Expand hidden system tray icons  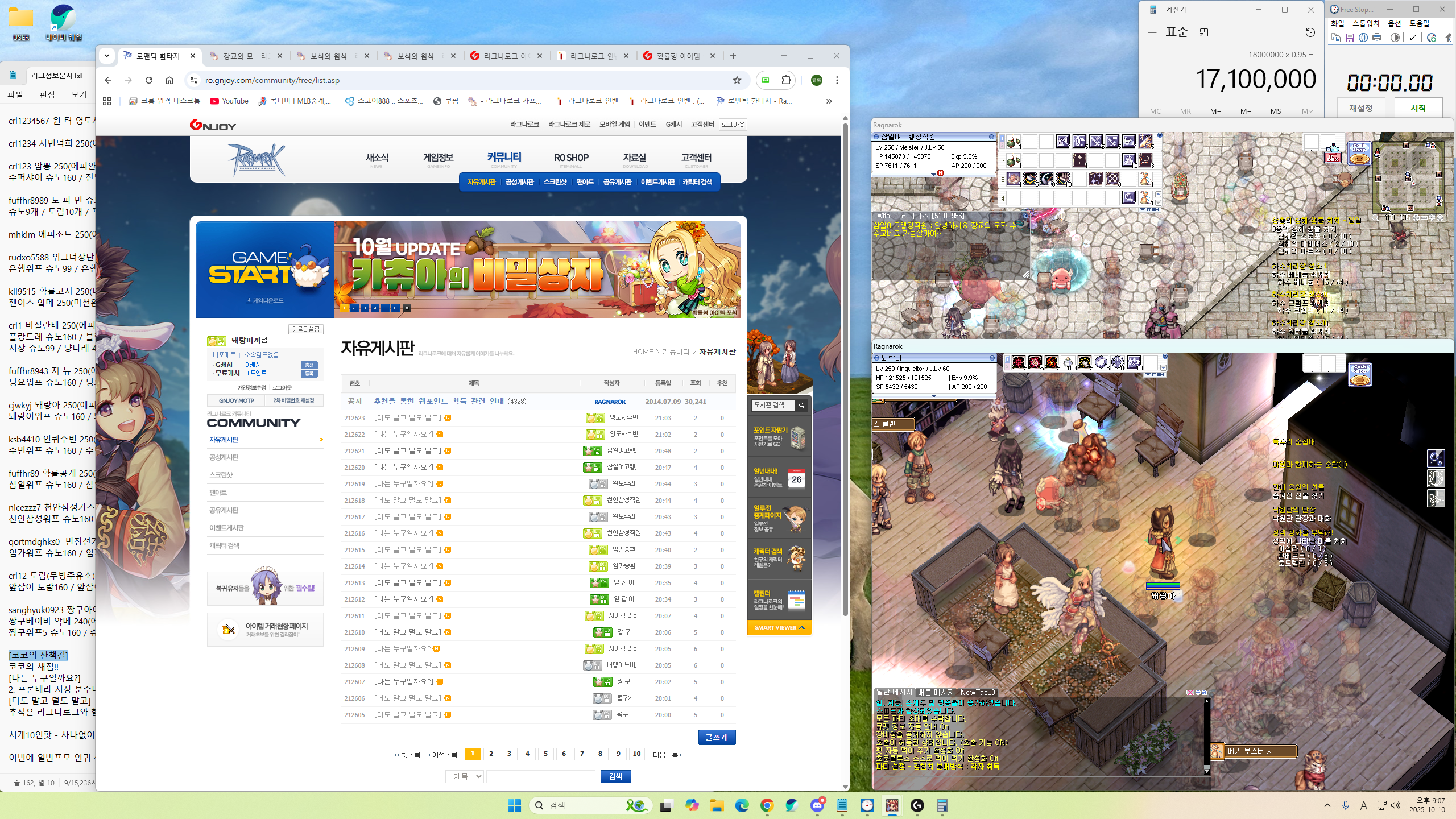(1327, 805)
